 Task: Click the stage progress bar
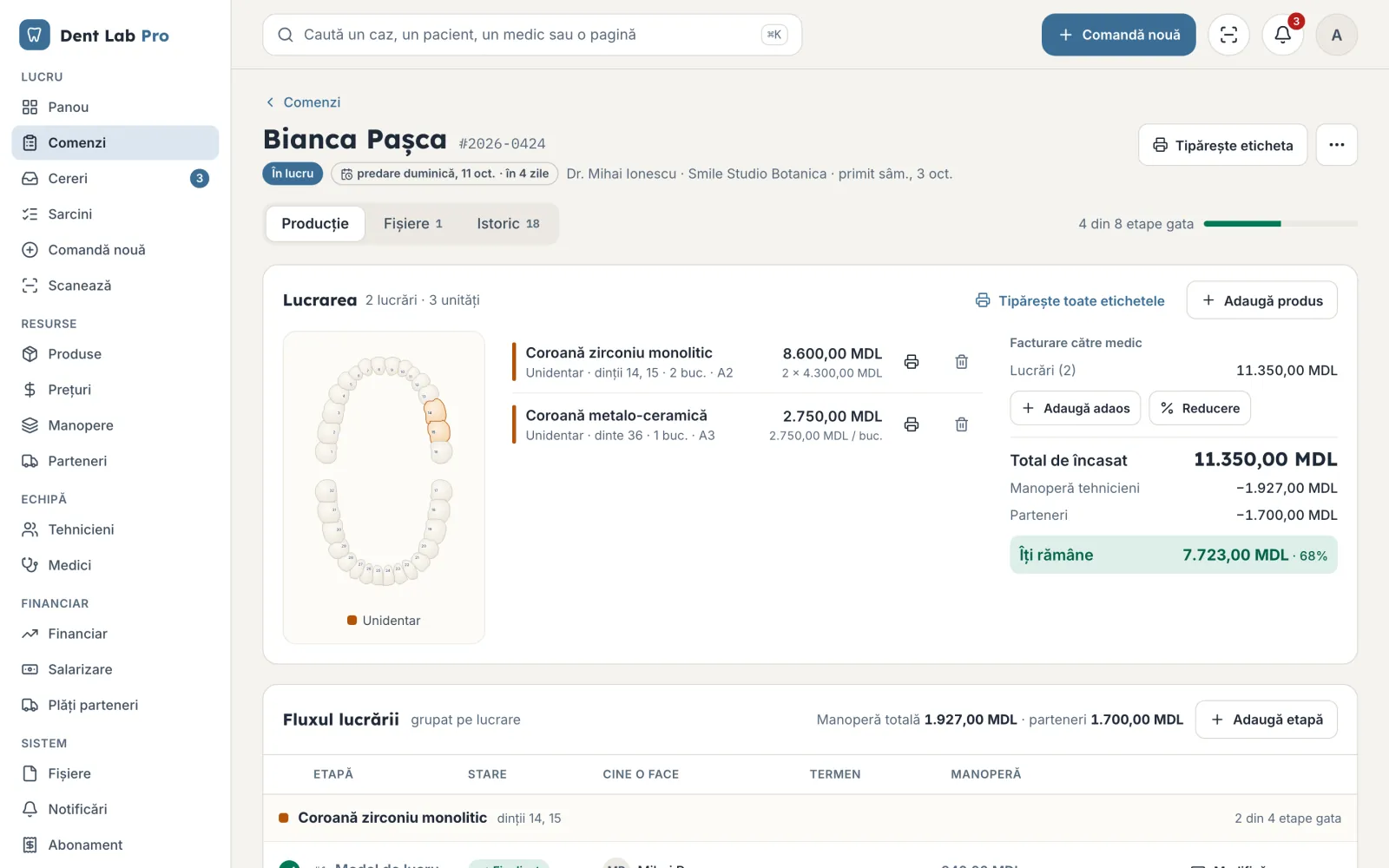tap(1280, 224)
